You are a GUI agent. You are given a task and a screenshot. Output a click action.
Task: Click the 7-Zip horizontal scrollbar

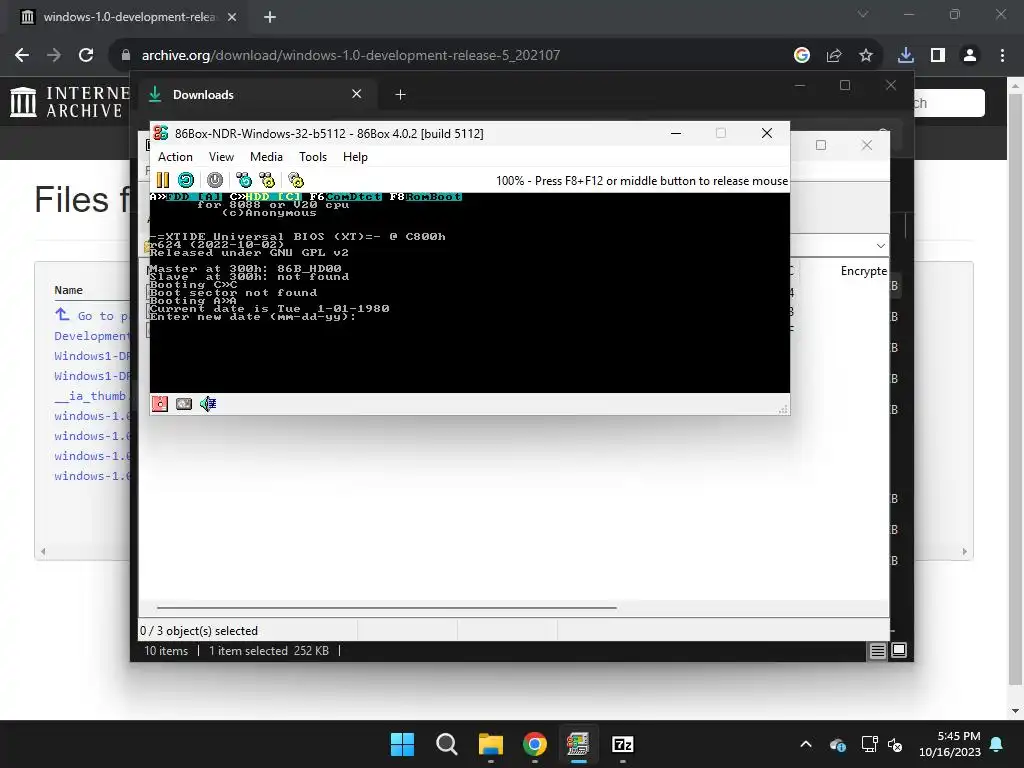[x=387, y=607]
